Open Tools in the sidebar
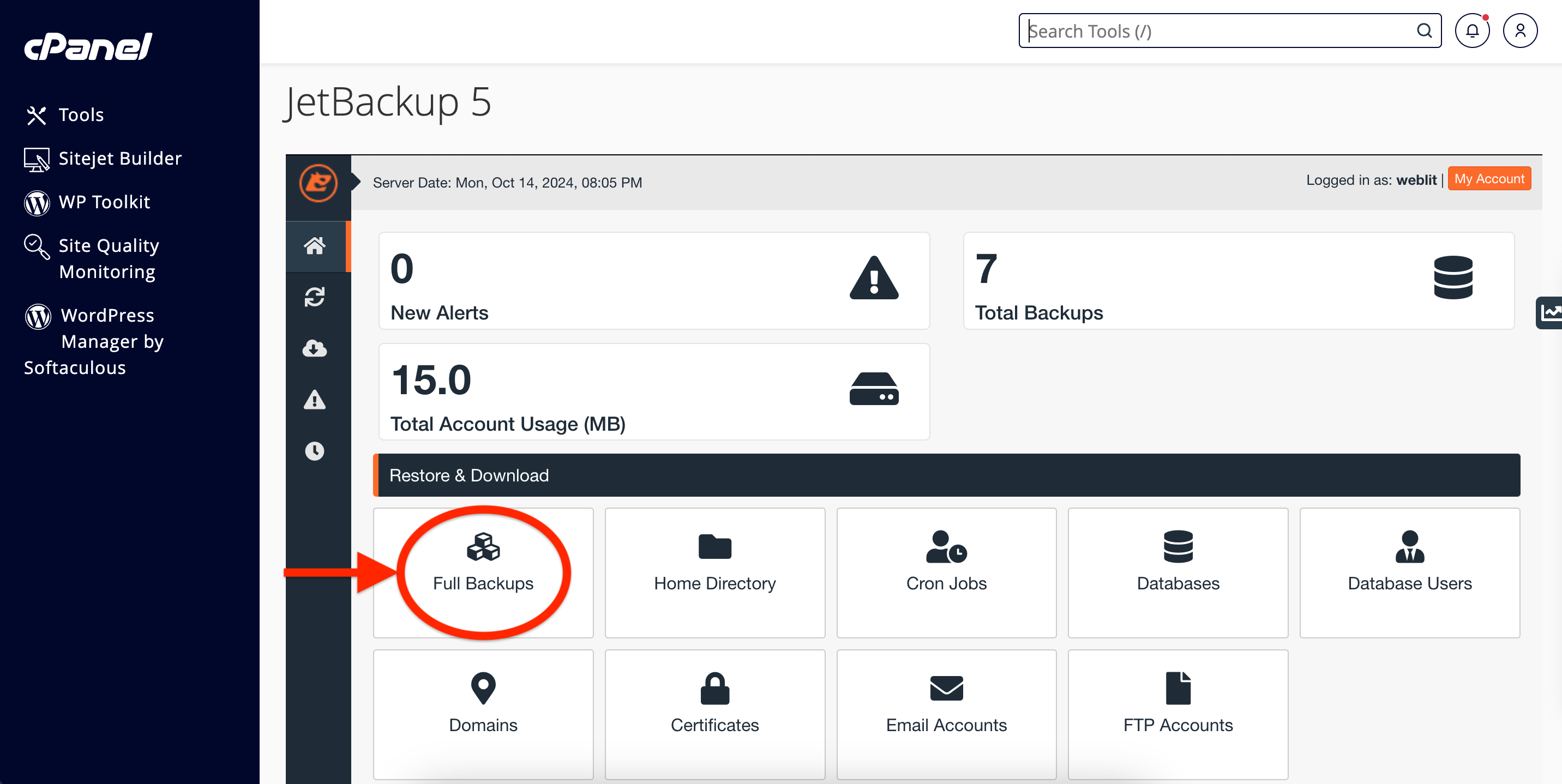 coord(65,114)
